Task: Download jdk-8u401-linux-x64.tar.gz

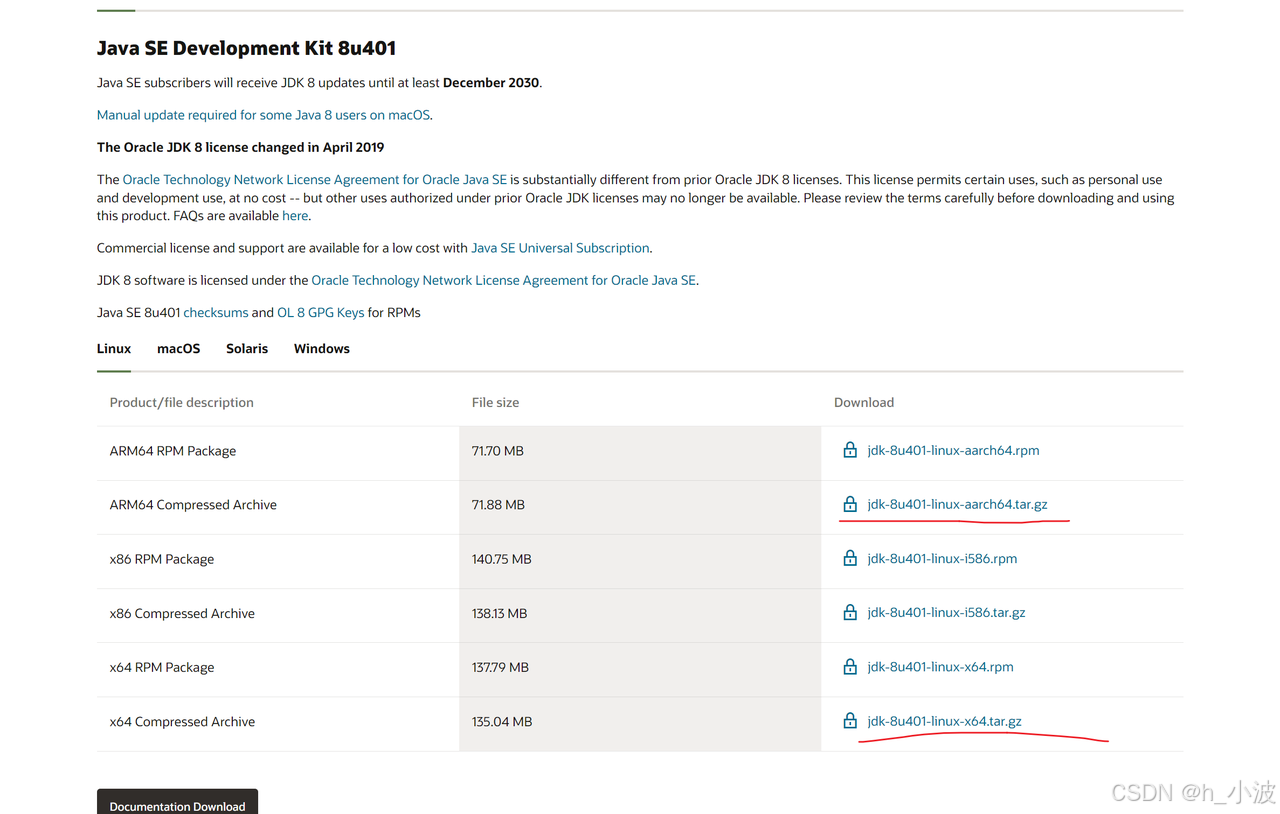Action: click(944, 720)
